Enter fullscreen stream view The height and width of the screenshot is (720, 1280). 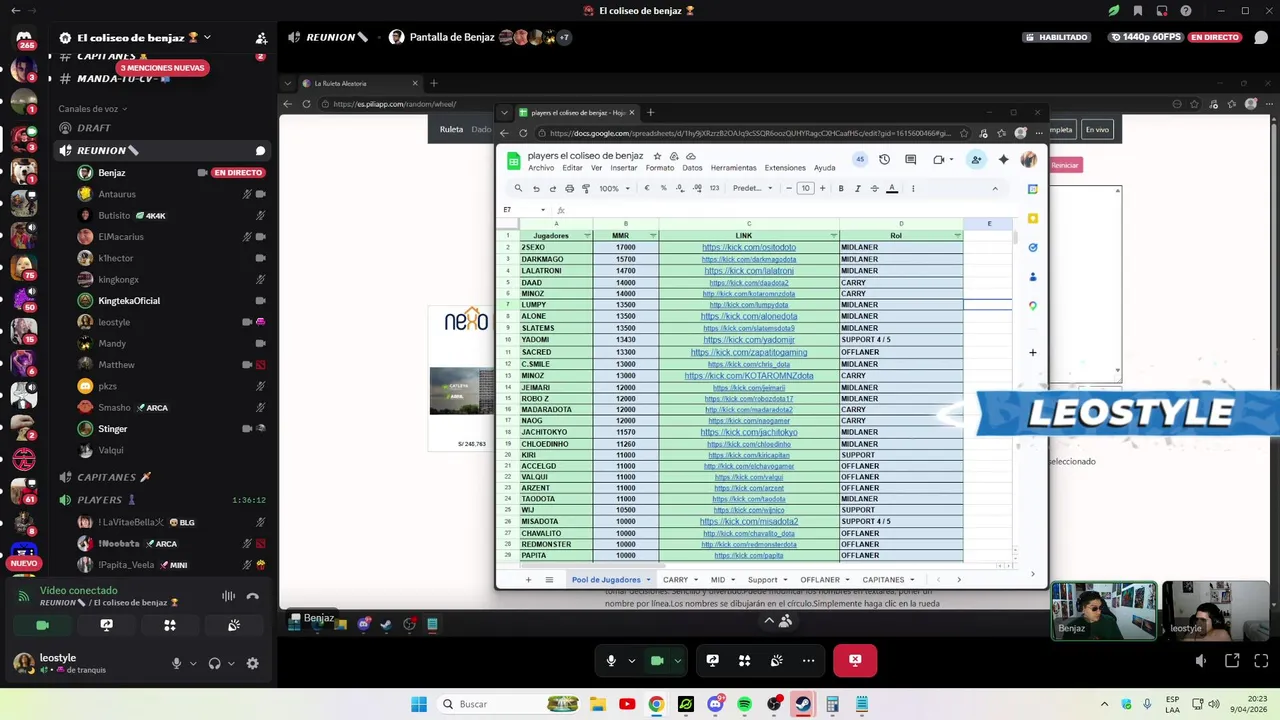1262,661
